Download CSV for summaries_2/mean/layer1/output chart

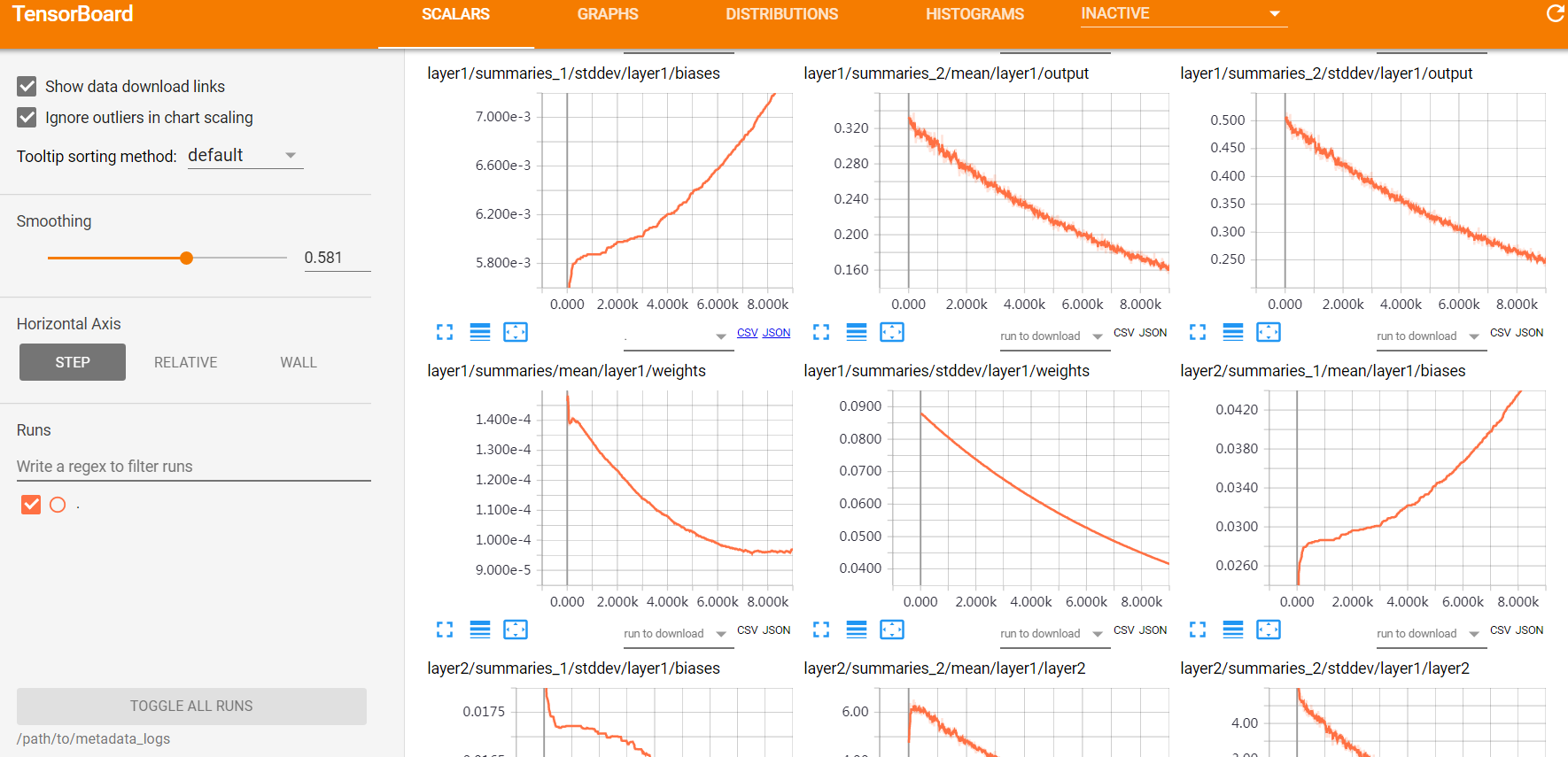[x=1124, y=333]
